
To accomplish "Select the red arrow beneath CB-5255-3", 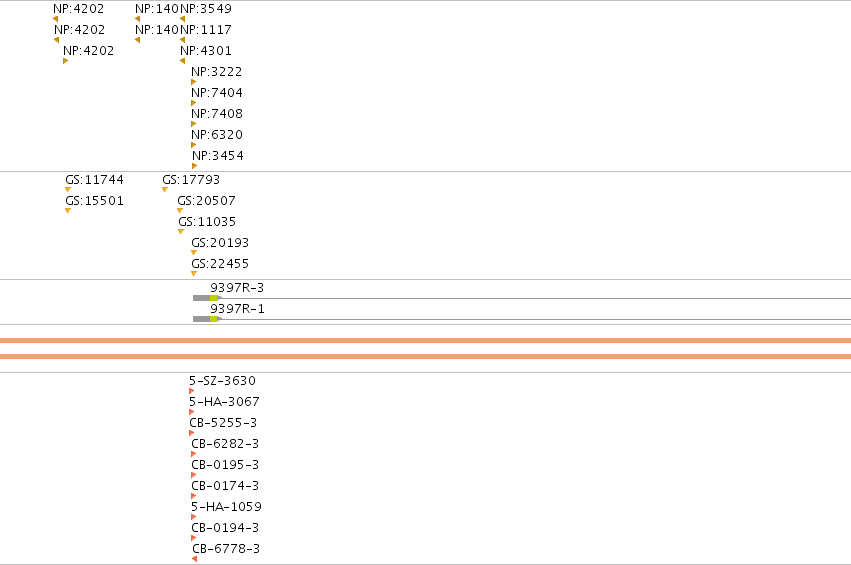I will 192,433.
